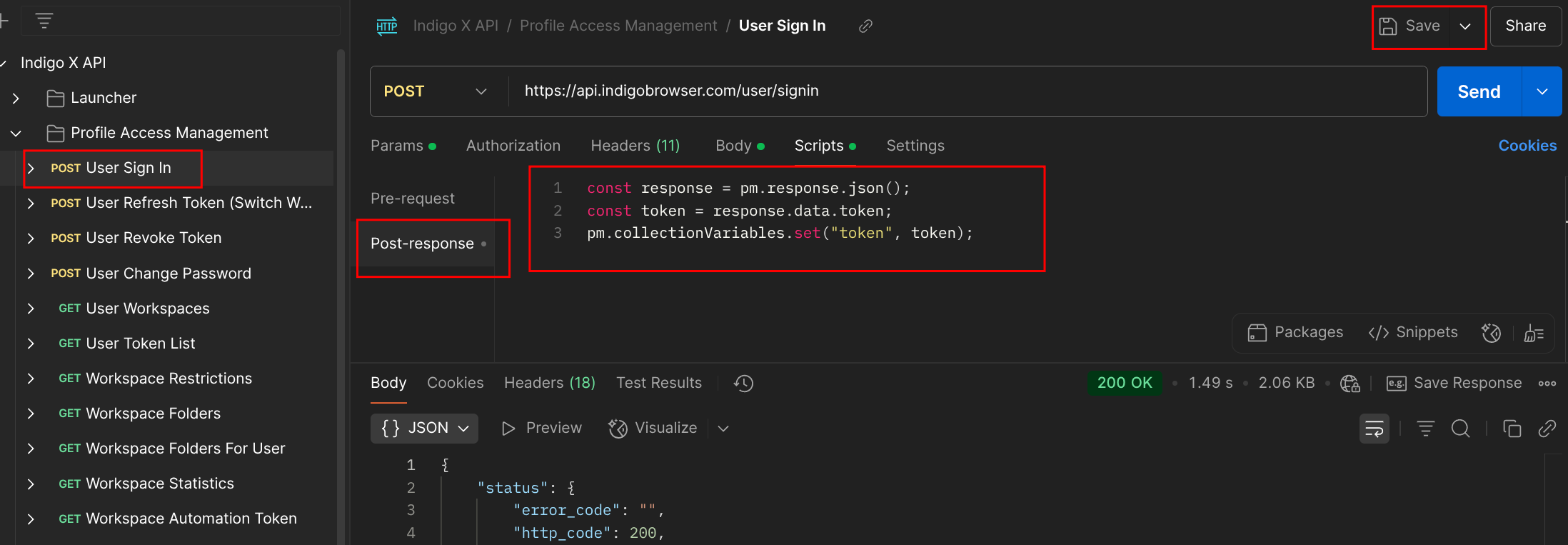Open the response more options ellipsis
The image size is (1568, 545).
tap(1547, 384)
